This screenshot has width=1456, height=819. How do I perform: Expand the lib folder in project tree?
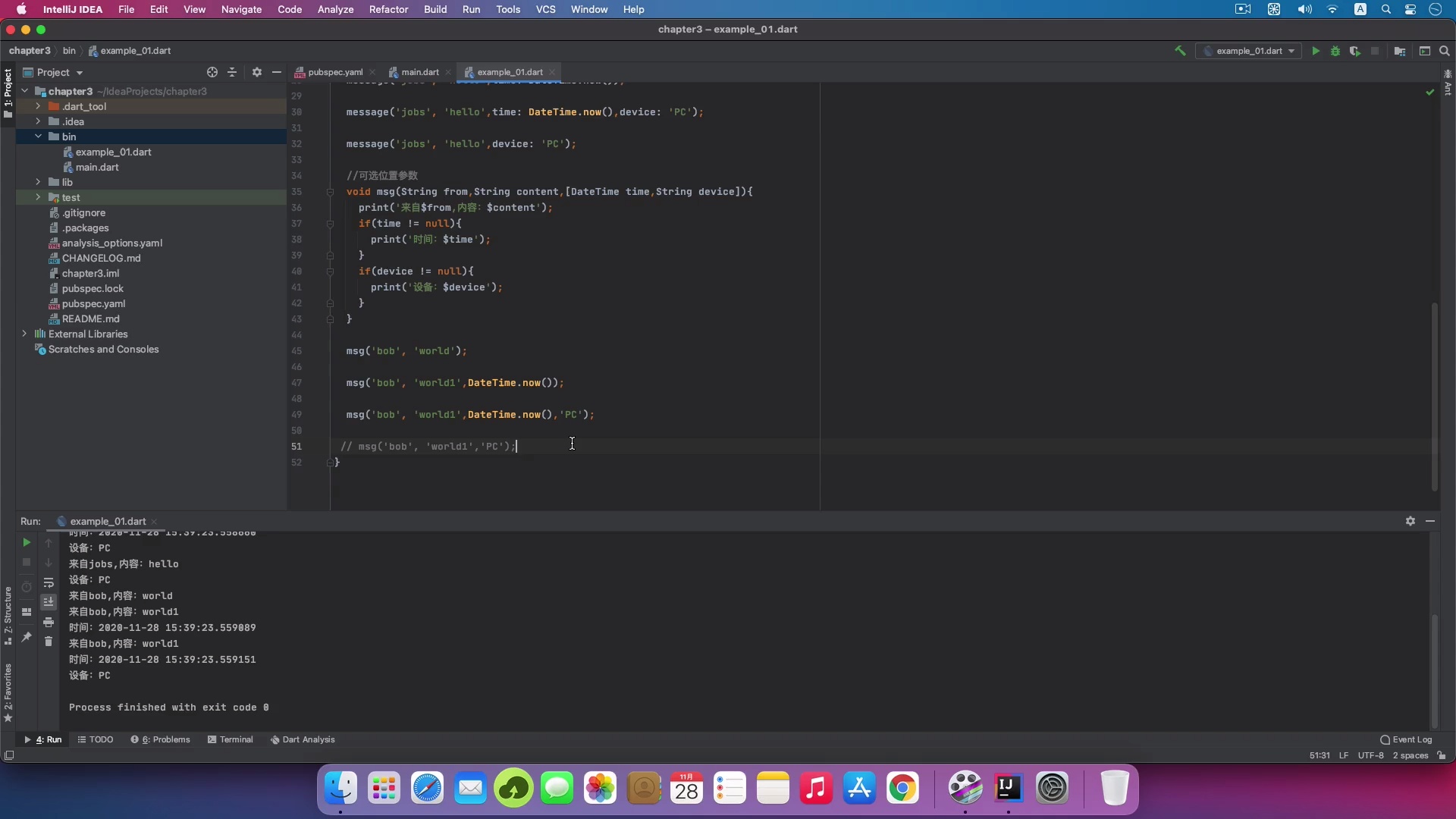pyautogui.click(x=38, y=182)
